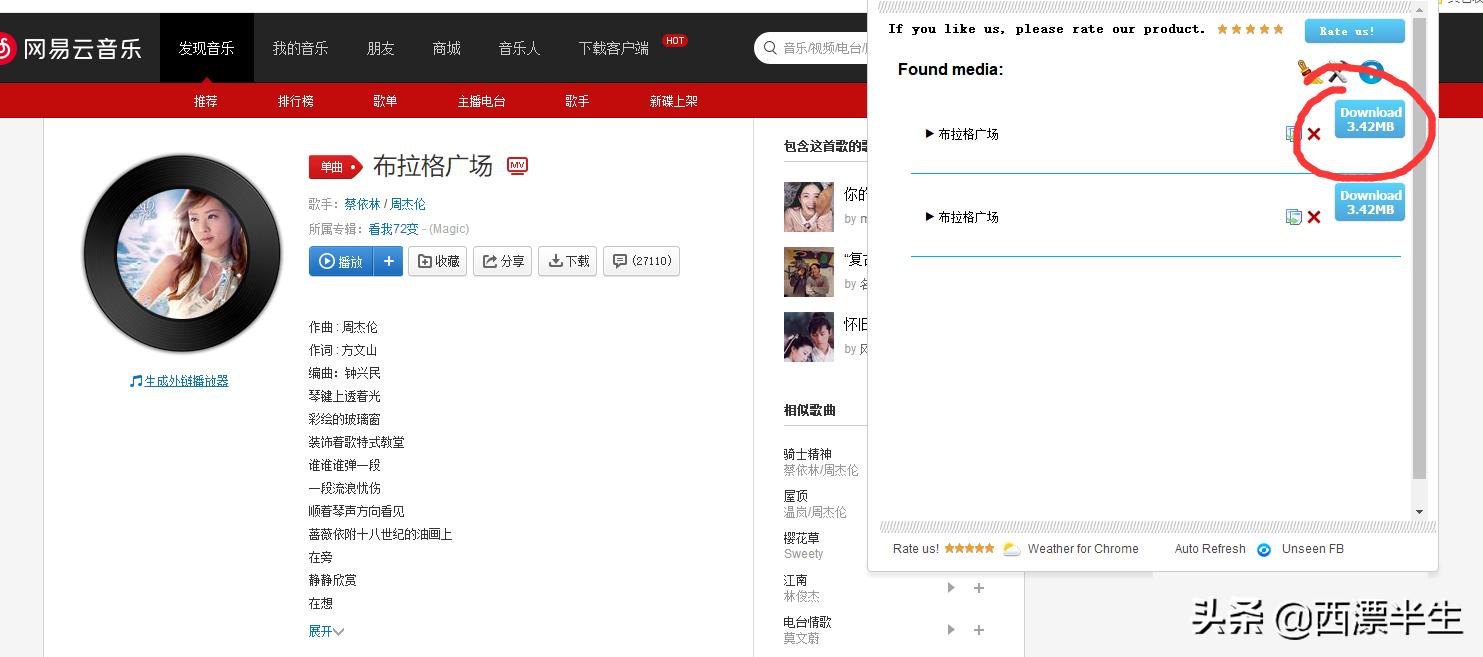Click the Download 3.42MB button circled in red
The image size is (1483, 657).
(1369, 118)
